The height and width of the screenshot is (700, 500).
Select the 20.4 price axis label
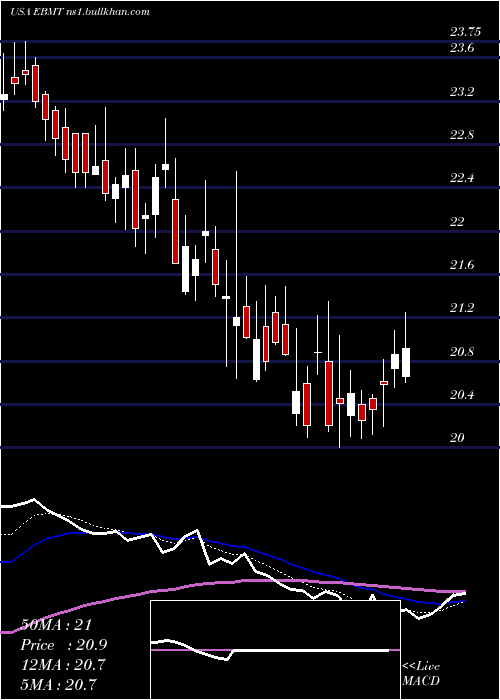pyautogui.click(x=462, y=396)
